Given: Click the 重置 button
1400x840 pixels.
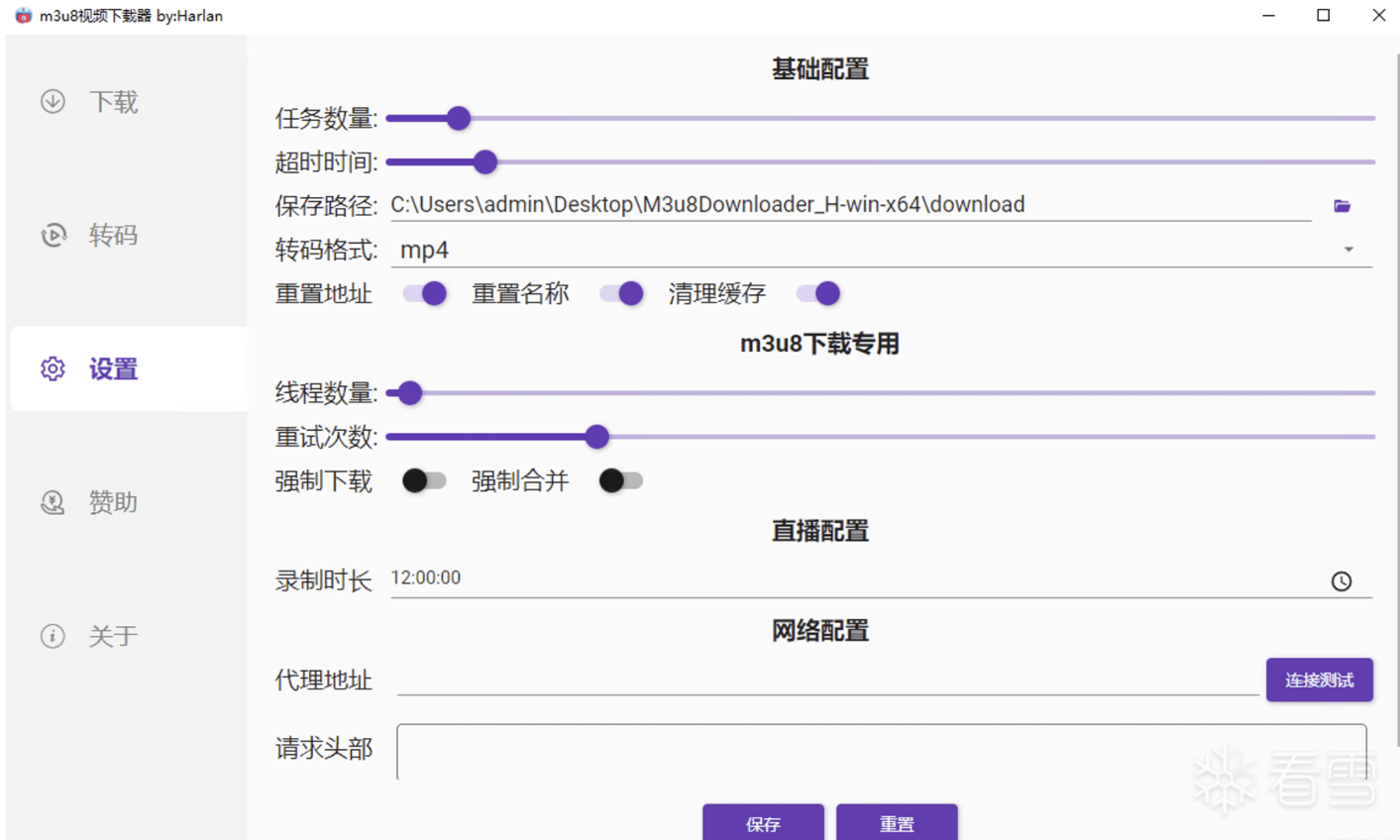Looking at the screenshot, I should [897, 822].
